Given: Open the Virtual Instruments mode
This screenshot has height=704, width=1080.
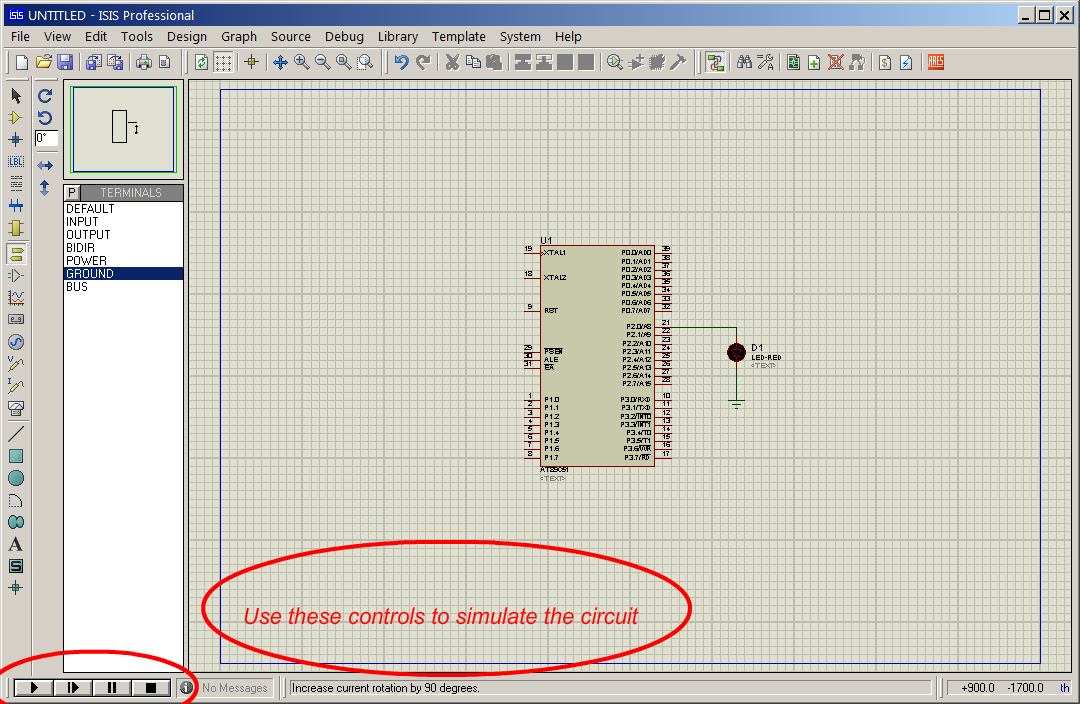Looking at the screenshot, I should pos(15,408).
